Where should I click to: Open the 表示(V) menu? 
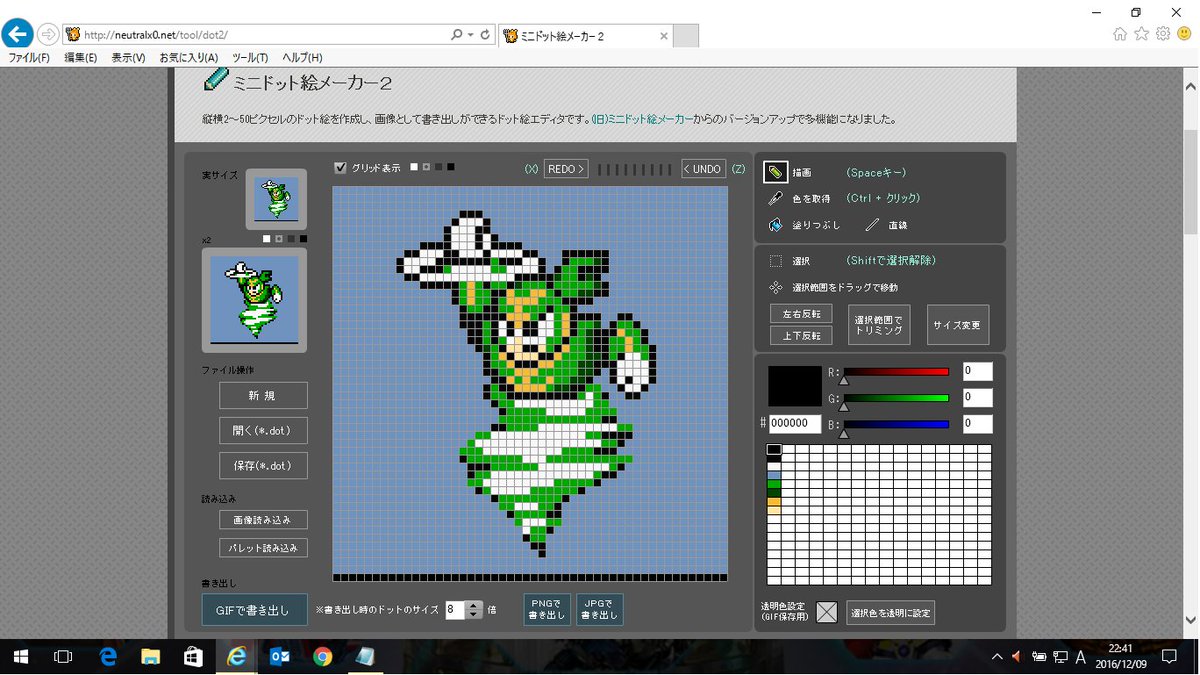[128, 58]
